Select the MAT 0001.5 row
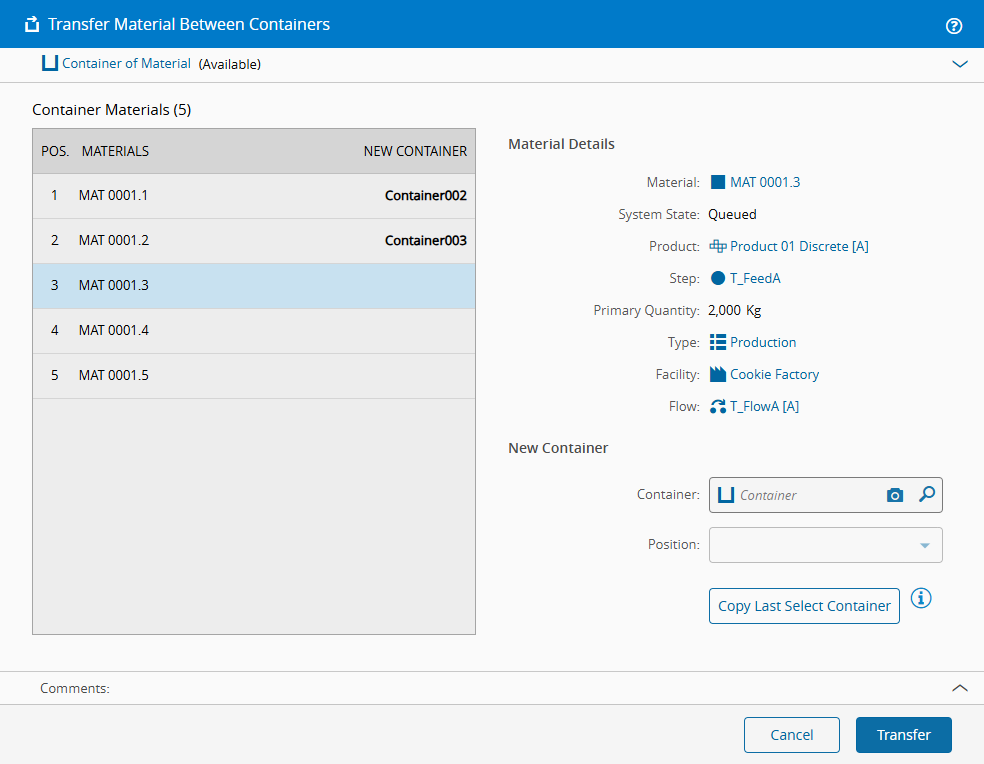Viewport: 984px width, 764px height. [254, 376]
